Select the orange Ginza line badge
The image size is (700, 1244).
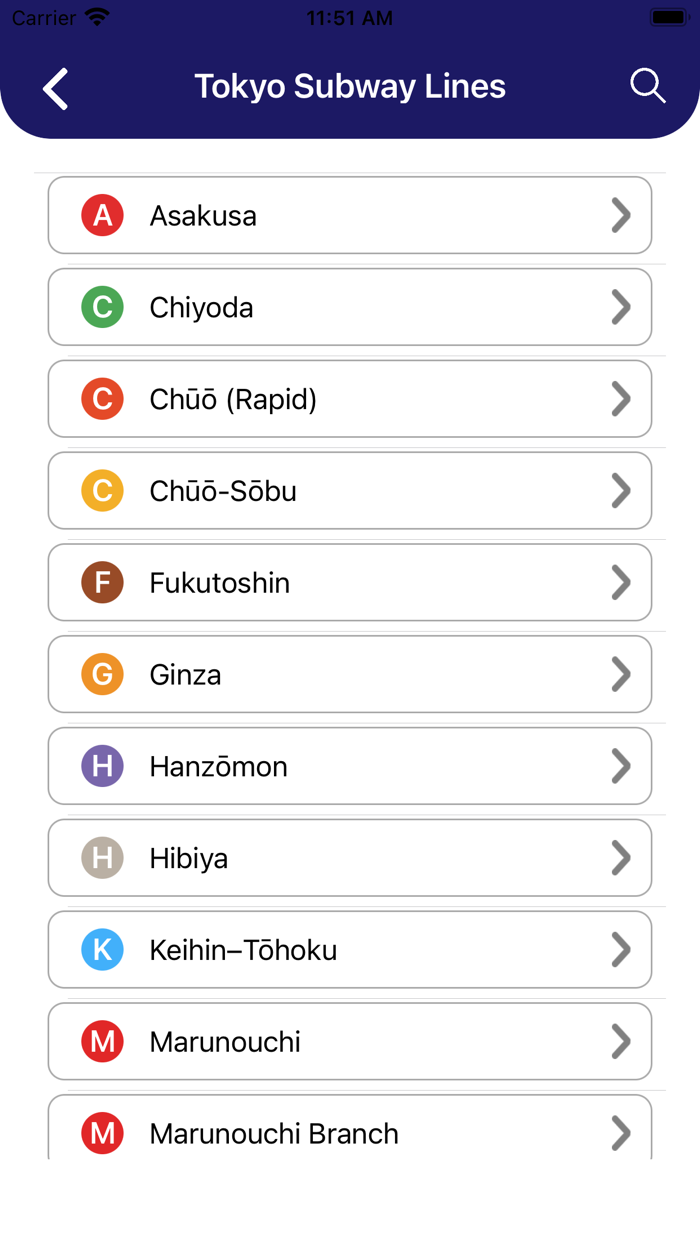pyautogui.click(x=102, y=674)
